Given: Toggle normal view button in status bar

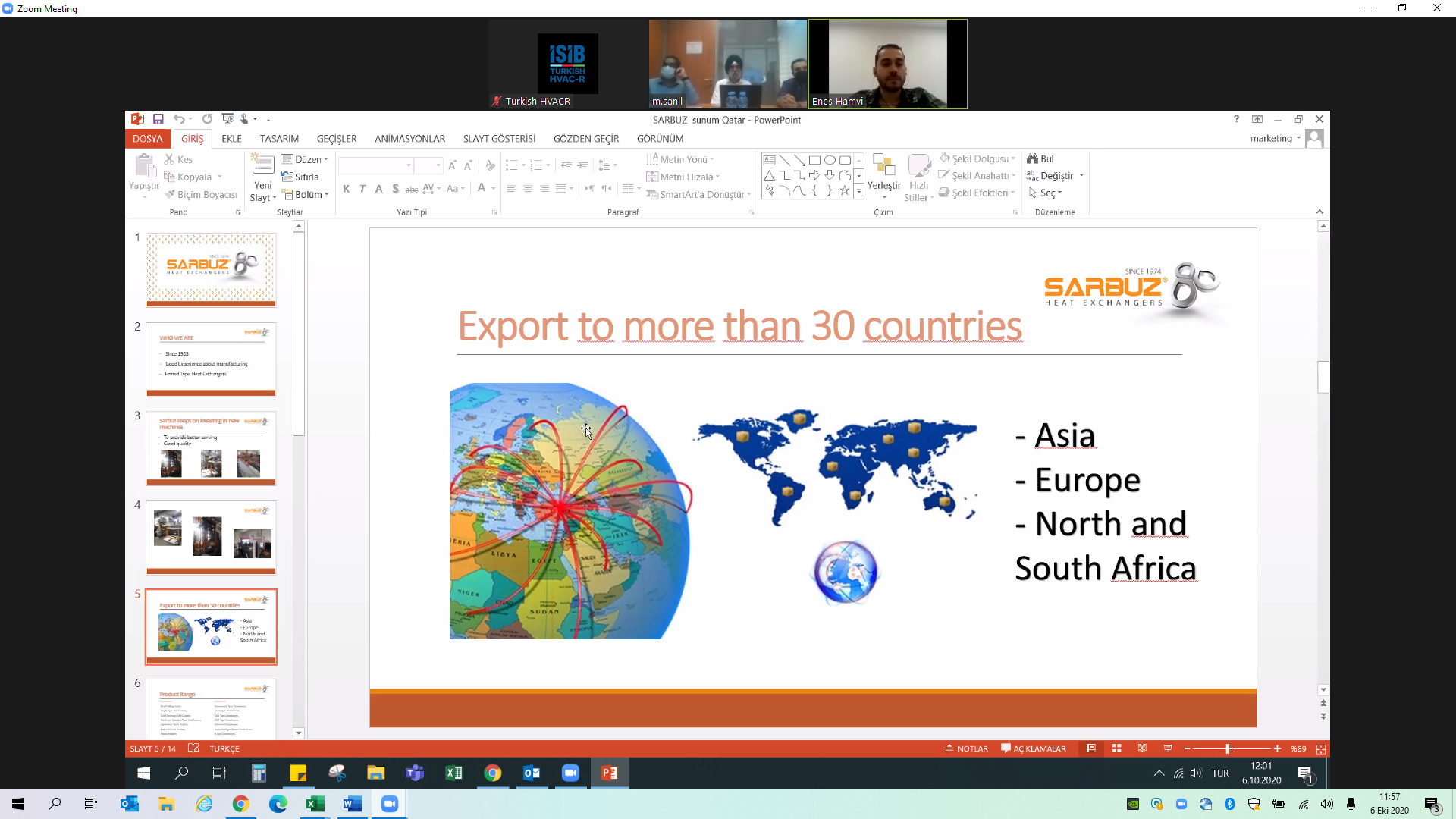Looking at the screenshot, I should (x=1091, y=748).
